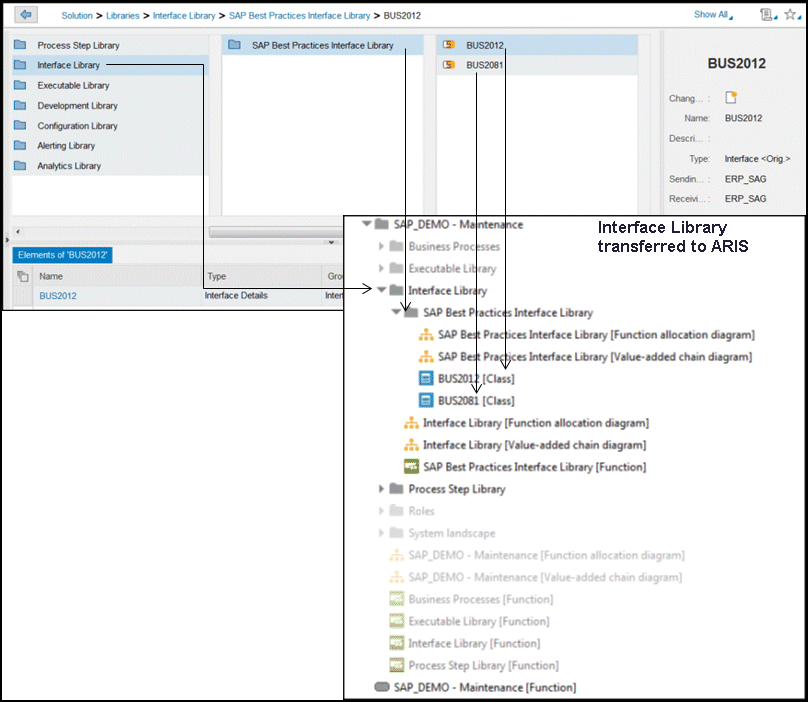
Task: Select BUS2081 [Class] tree item
Action: pyautogui.click(x=476, y=401)
